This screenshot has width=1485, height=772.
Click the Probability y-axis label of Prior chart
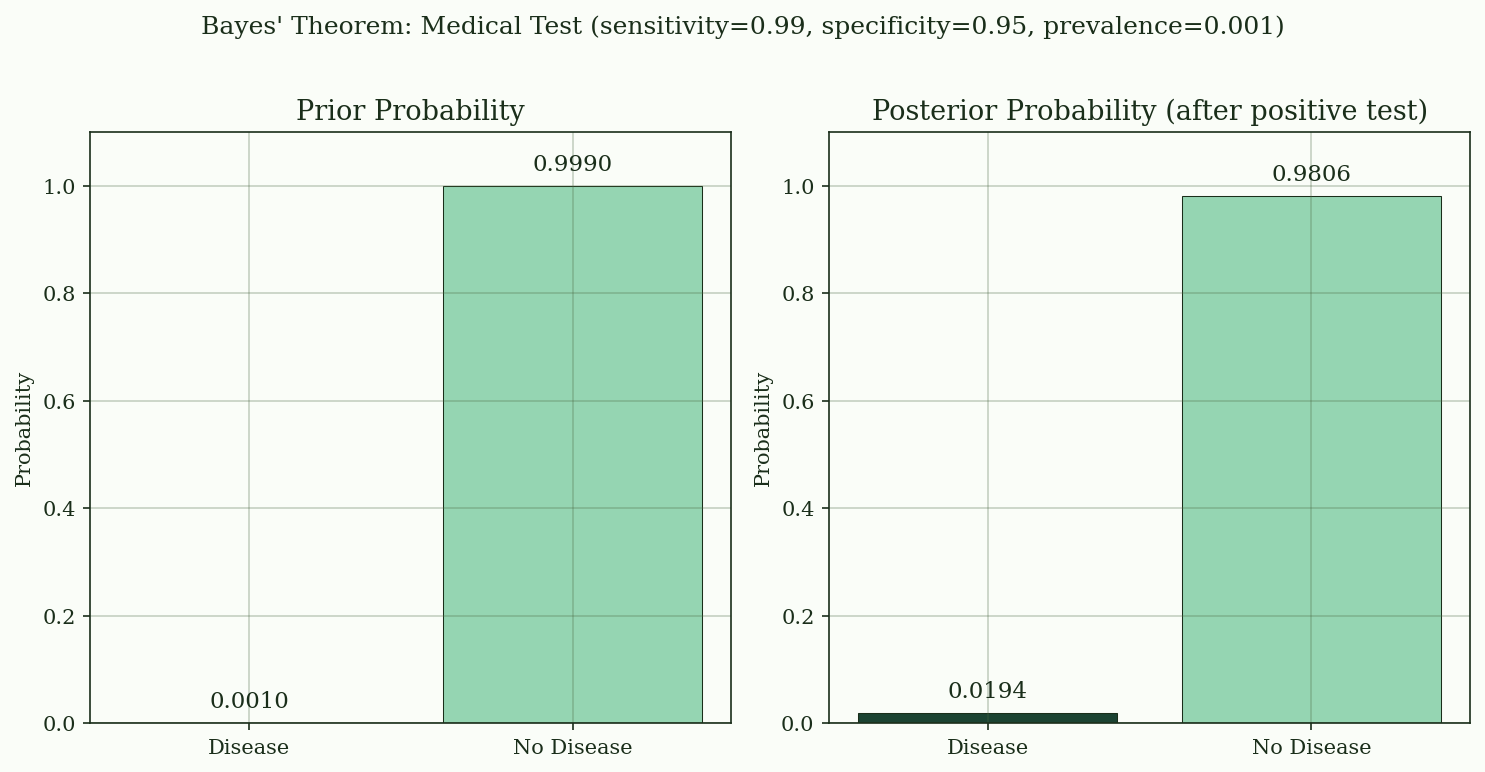tap(24, 429)
